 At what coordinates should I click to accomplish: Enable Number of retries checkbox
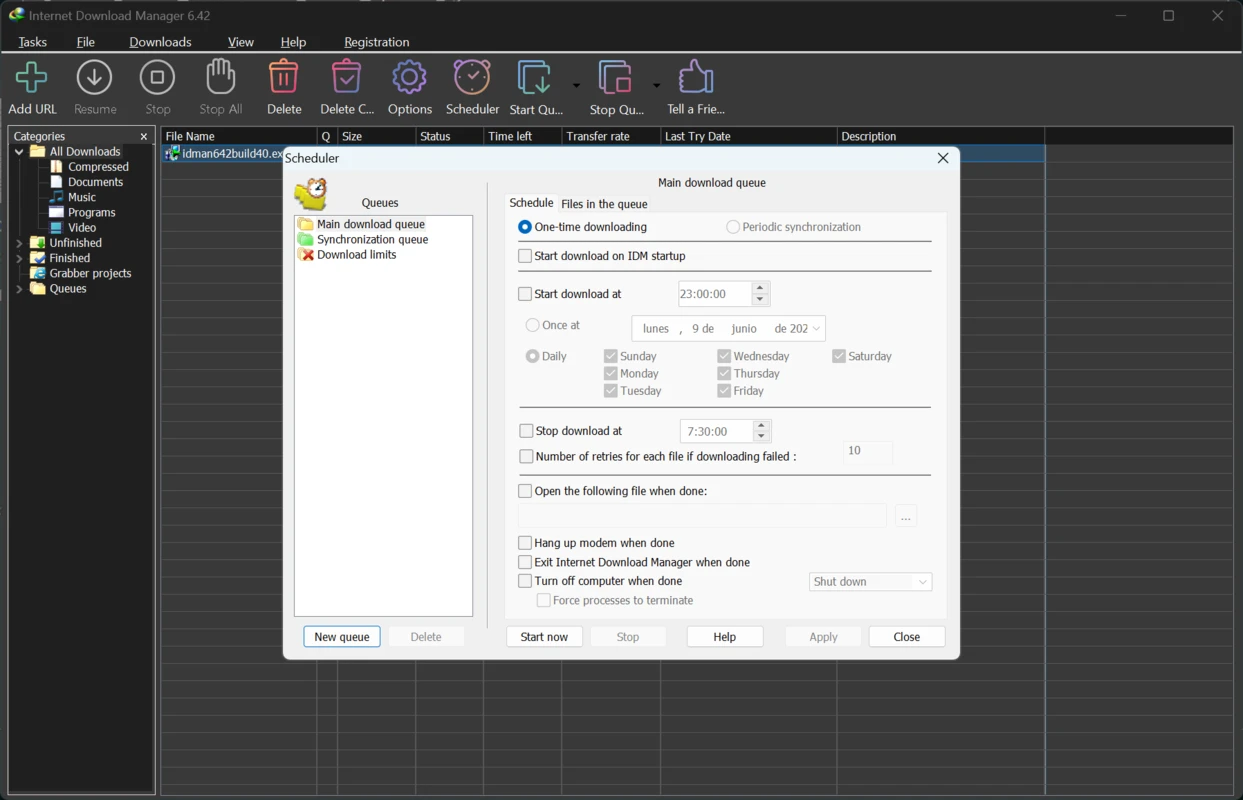pyautogui.click(x=526, y=456)
